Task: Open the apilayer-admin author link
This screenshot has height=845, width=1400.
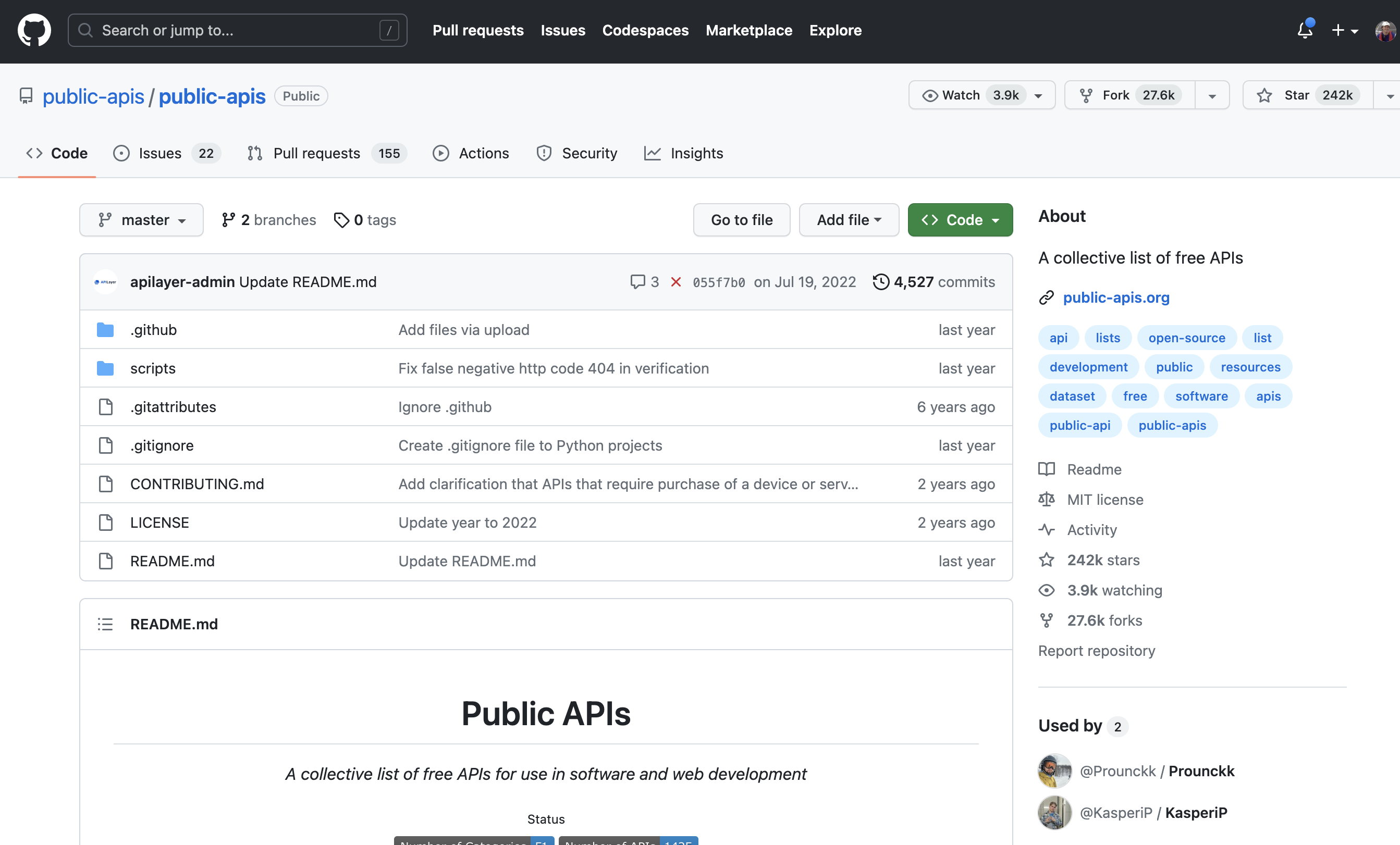Action: pos(182,282)
